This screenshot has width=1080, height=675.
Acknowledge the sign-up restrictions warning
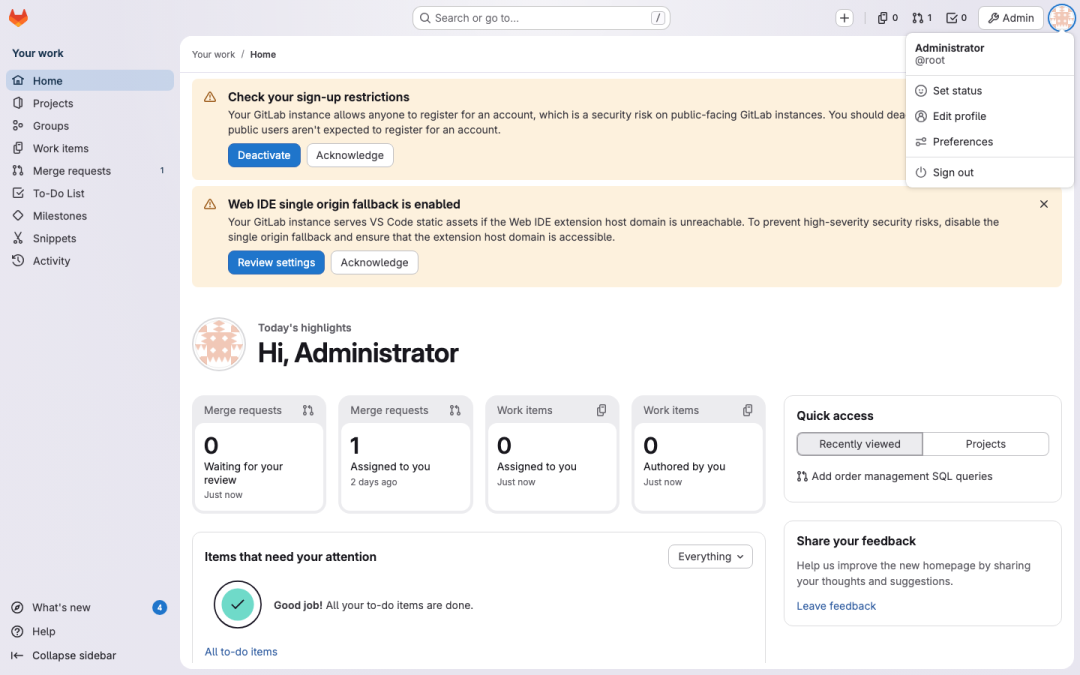[350, 155]
